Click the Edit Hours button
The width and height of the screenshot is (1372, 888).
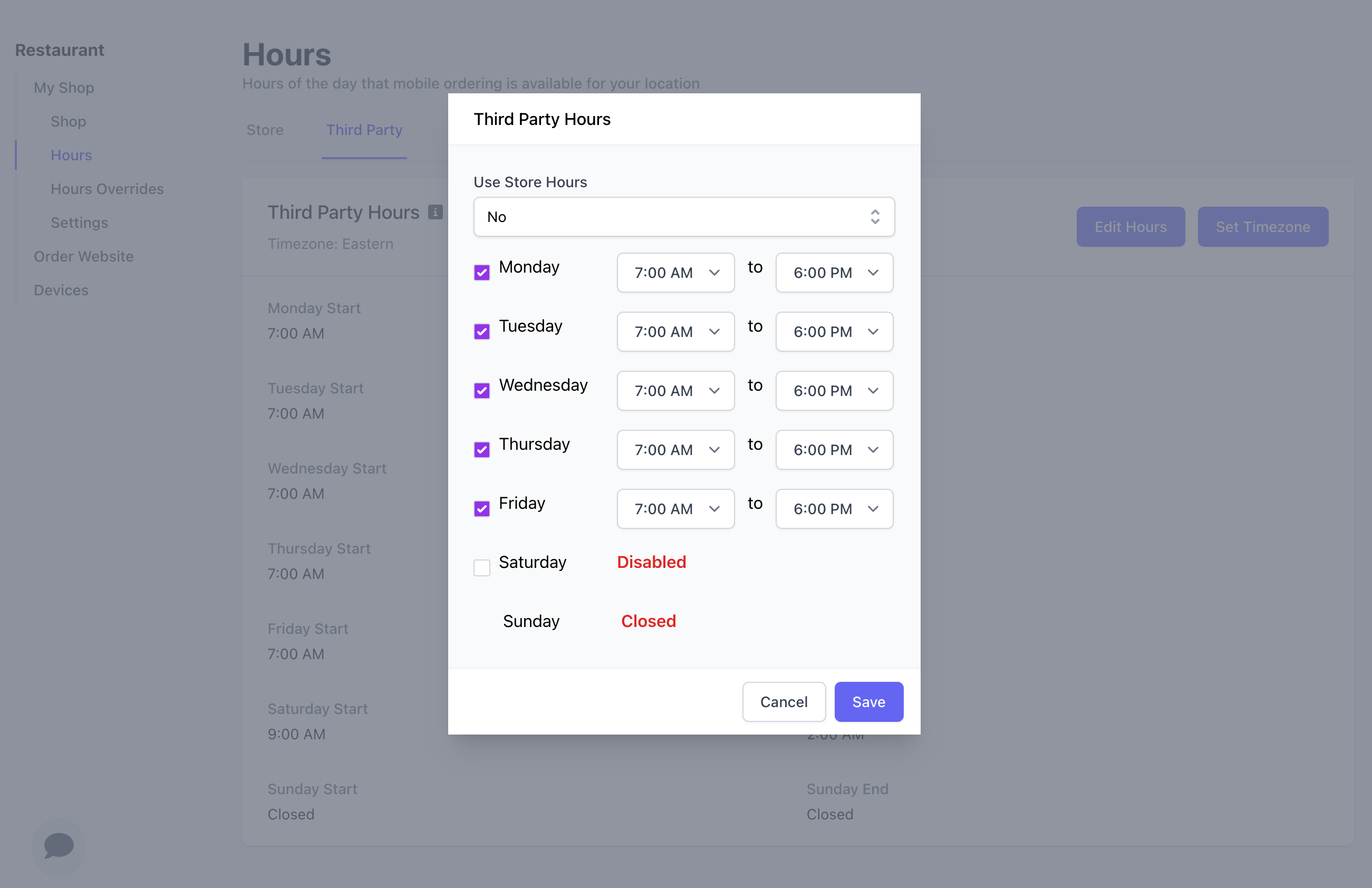coord(1131,227)
